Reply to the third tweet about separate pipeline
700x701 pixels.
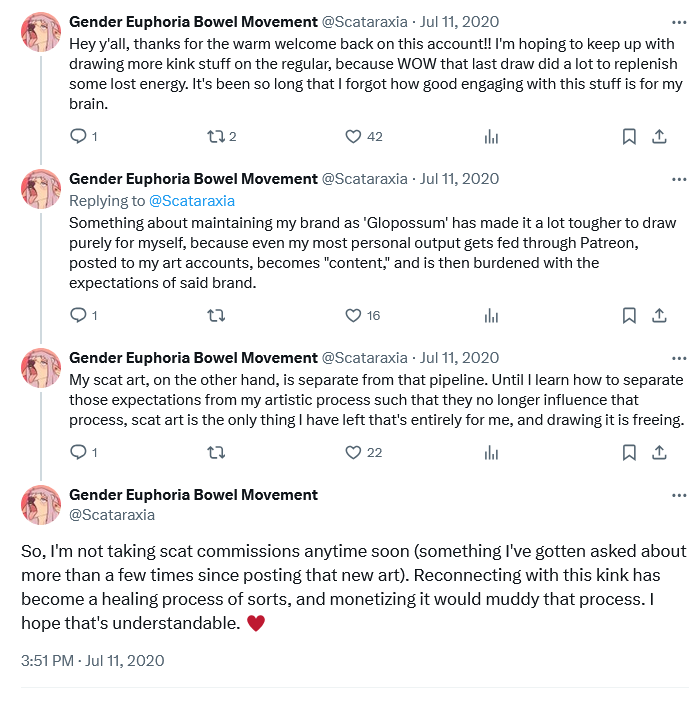[x=79, y=453]
